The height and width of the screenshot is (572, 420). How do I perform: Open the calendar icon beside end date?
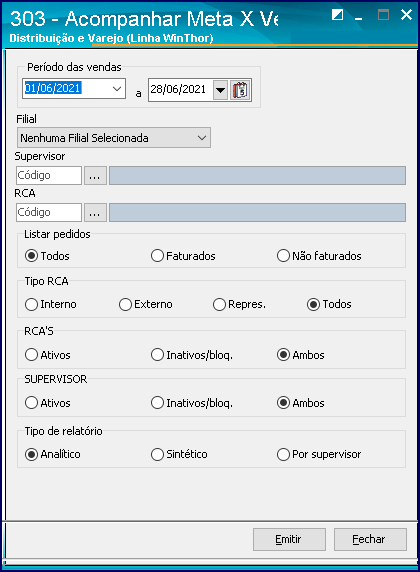pyautogui.click(x=240, y=90)
